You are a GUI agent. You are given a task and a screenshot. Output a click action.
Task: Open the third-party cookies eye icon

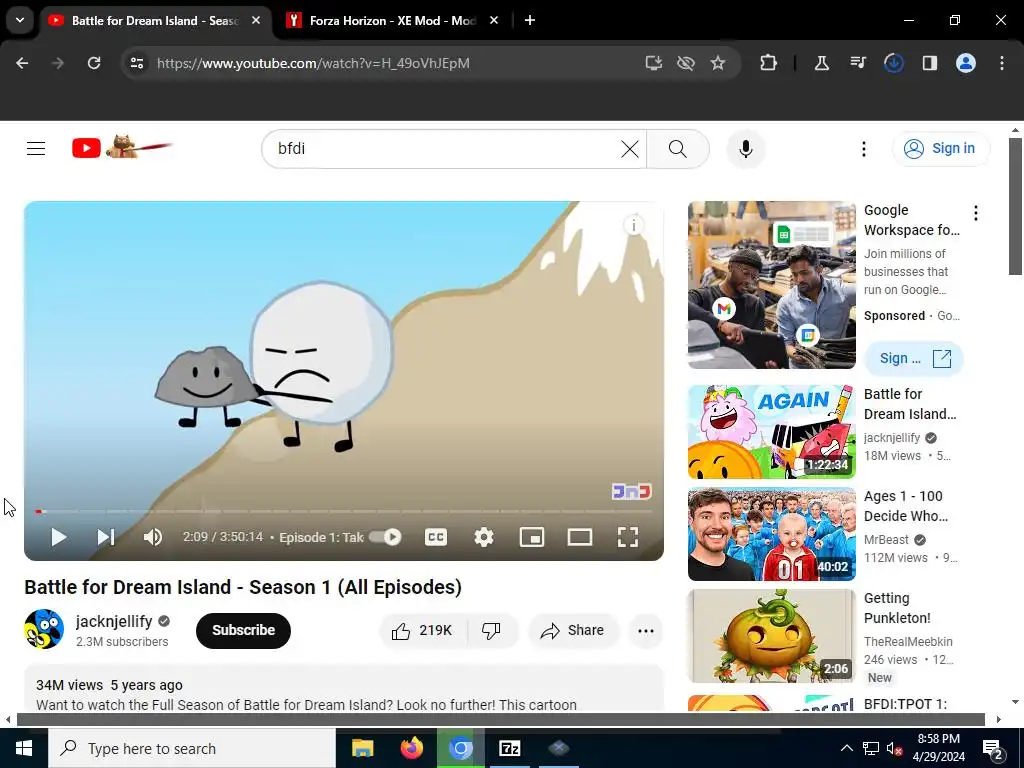(x=686, y=63)
